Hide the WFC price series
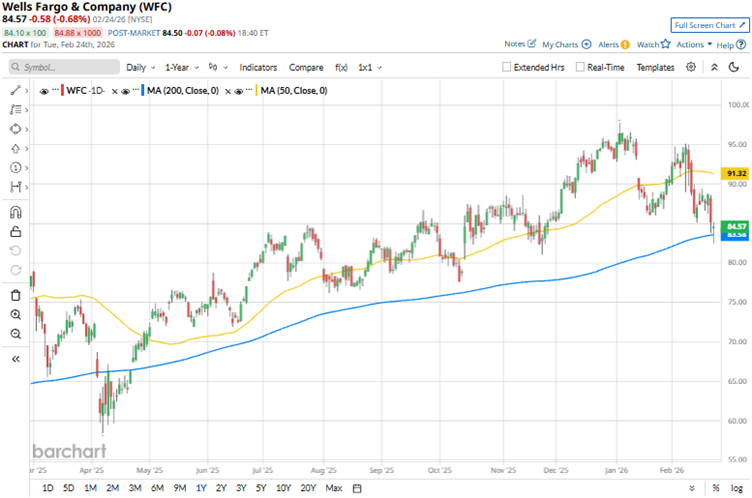The image size is (752, 498). (x=46, y=91)
